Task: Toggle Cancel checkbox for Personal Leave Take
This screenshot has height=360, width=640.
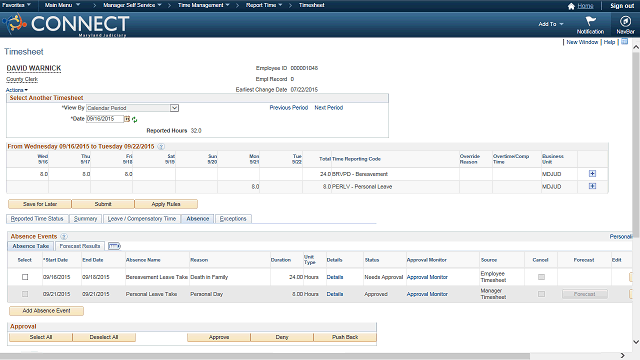Action: pos(541,294)
